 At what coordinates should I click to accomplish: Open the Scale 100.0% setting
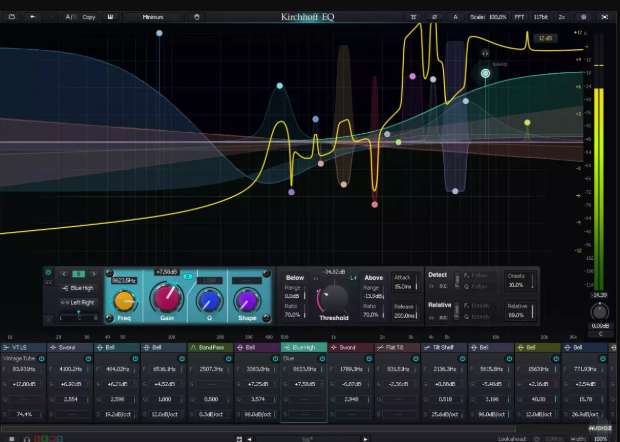[488, 17]
